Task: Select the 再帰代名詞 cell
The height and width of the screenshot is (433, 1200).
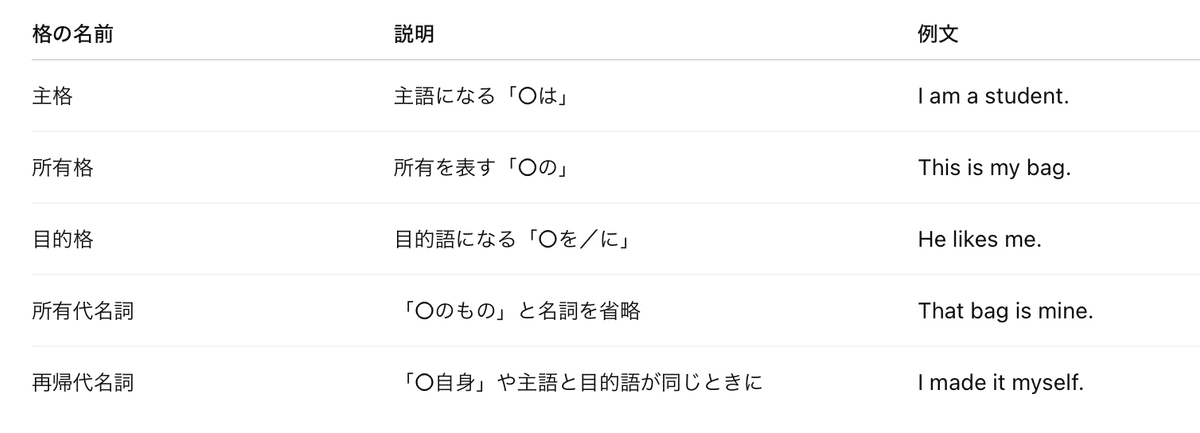Action: tap(83, 383)
